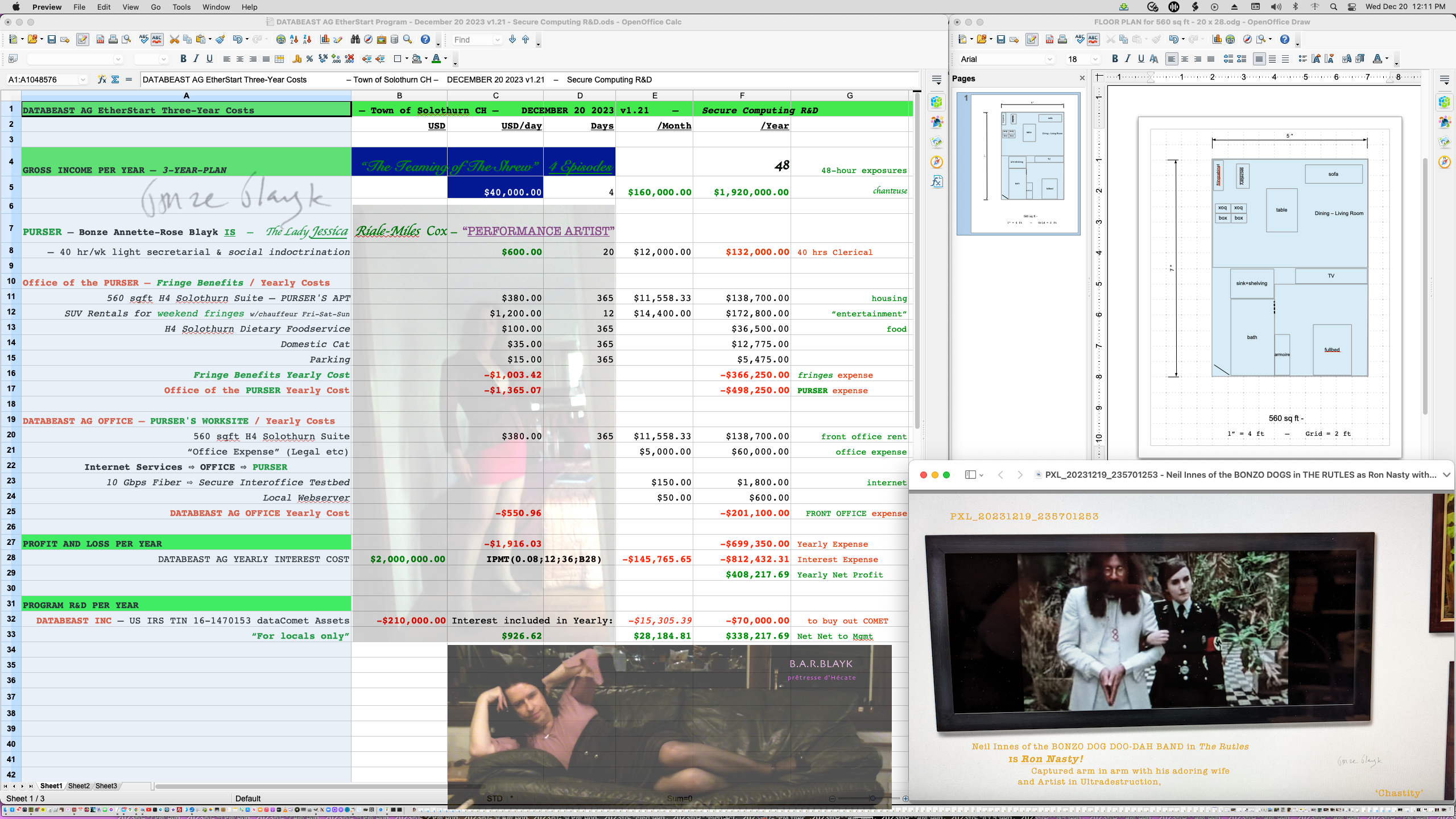The image size is (1456, 819).
Task: Click Format Paintbrush icon in Calc
Action: pyautogui.click(x=220, y=39)
